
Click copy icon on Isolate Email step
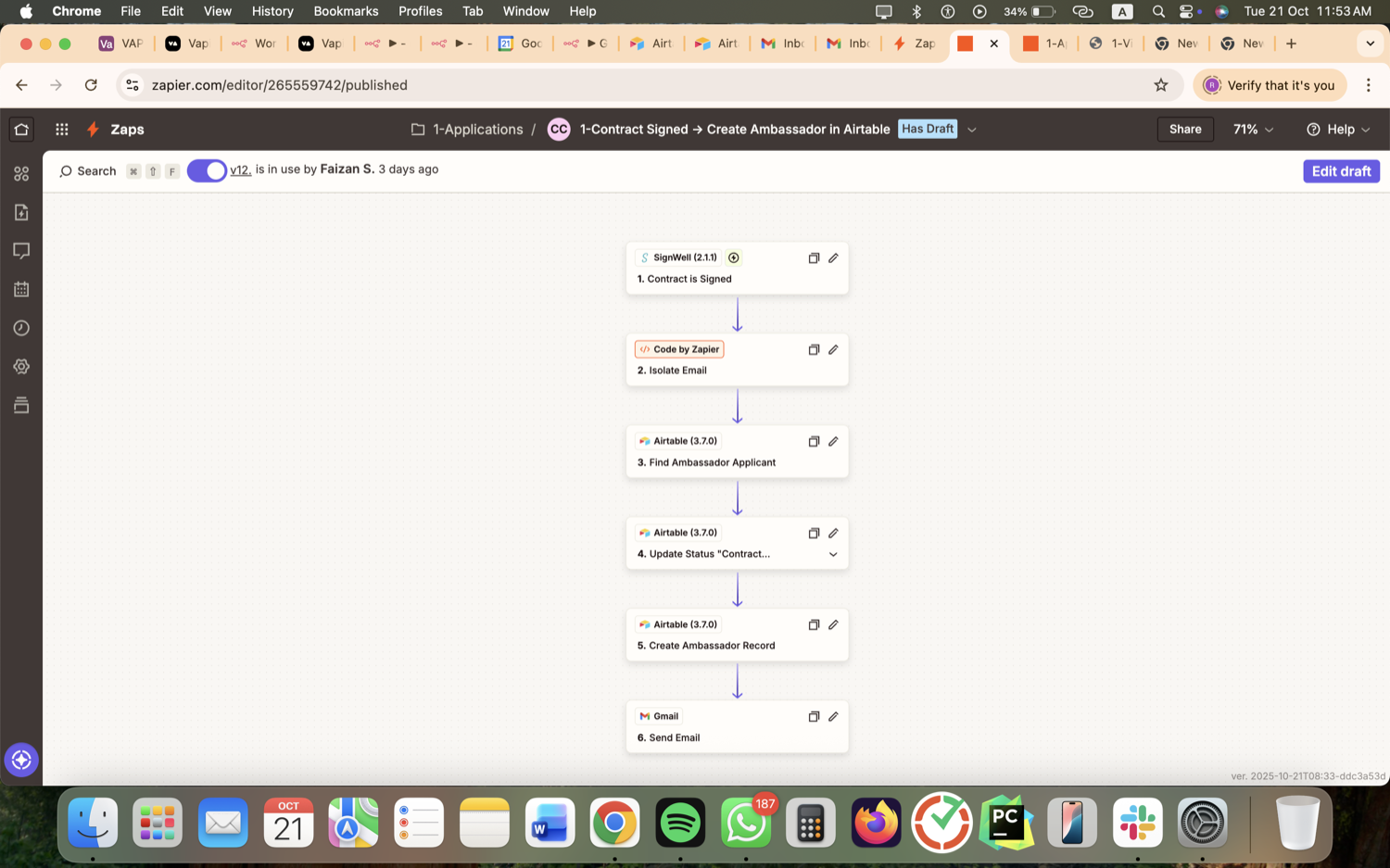click(x=814, y=349)
